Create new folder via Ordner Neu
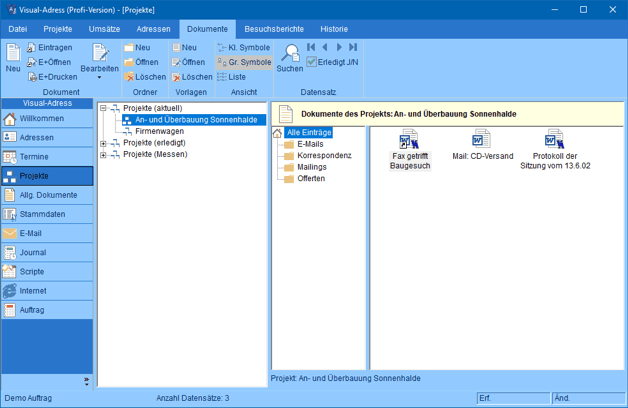 click(137, 48)
